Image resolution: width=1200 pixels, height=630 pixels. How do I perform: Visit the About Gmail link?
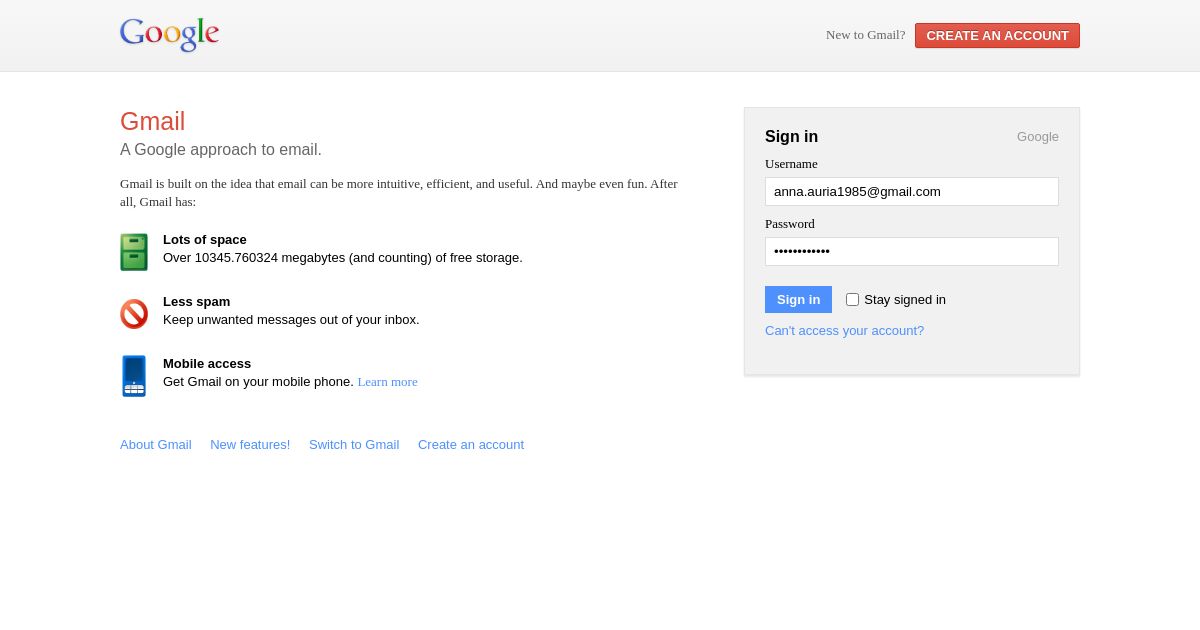tap(155, 444)
